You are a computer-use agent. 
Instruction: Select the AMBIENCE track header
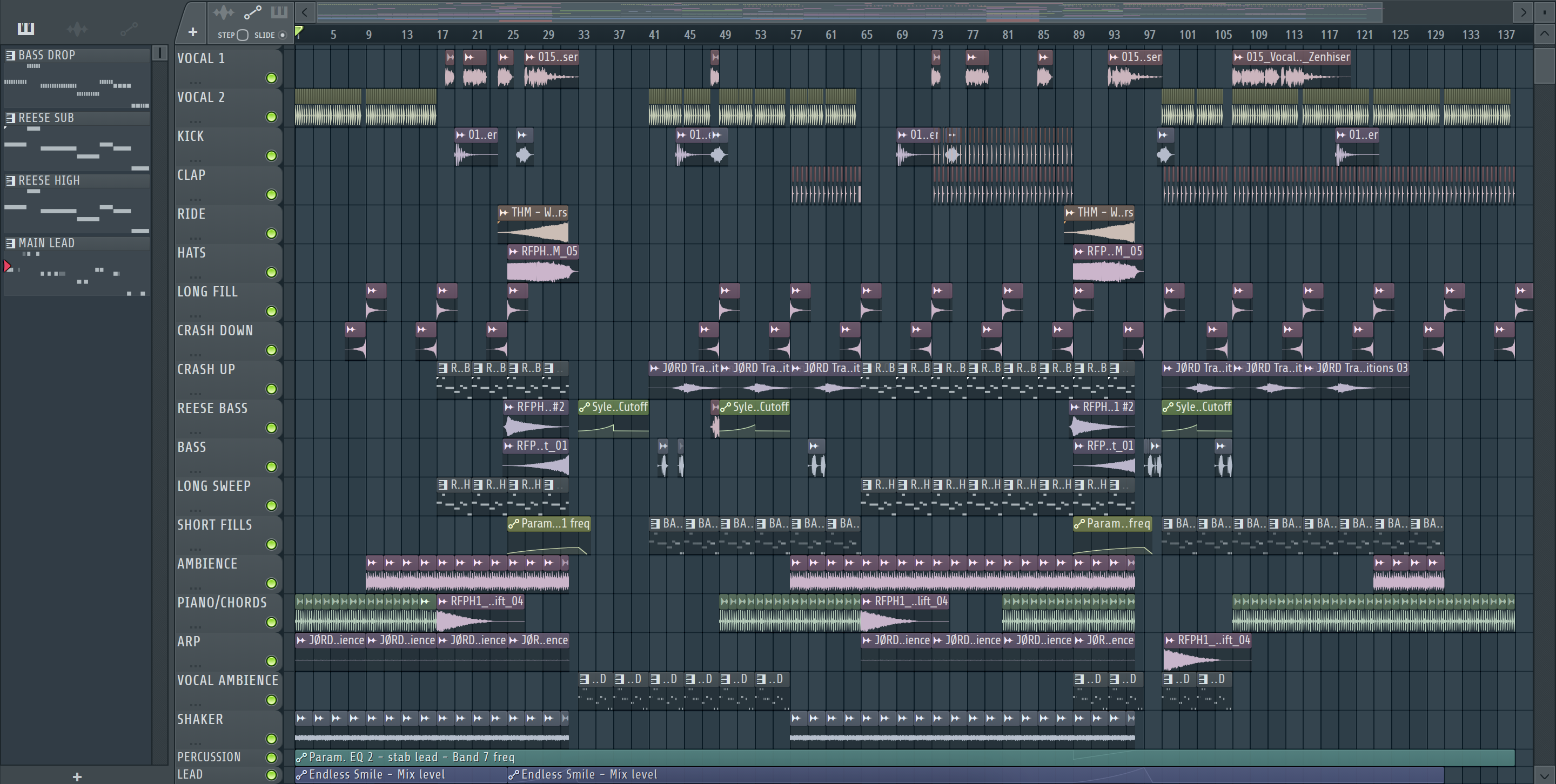point(229,573)
